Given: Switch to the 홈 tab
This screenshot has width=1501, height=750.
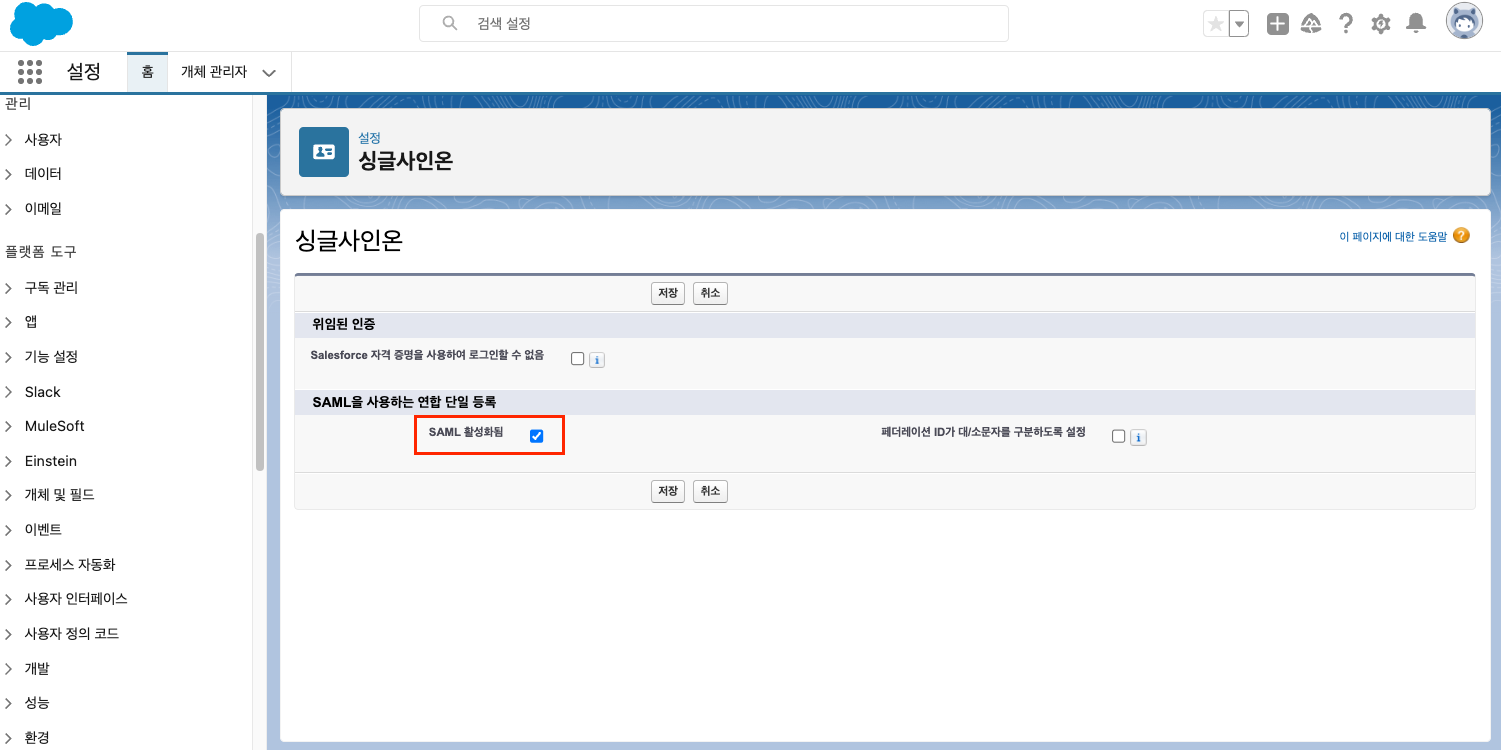Looking at the screenshot, I should tap(147, 72).
